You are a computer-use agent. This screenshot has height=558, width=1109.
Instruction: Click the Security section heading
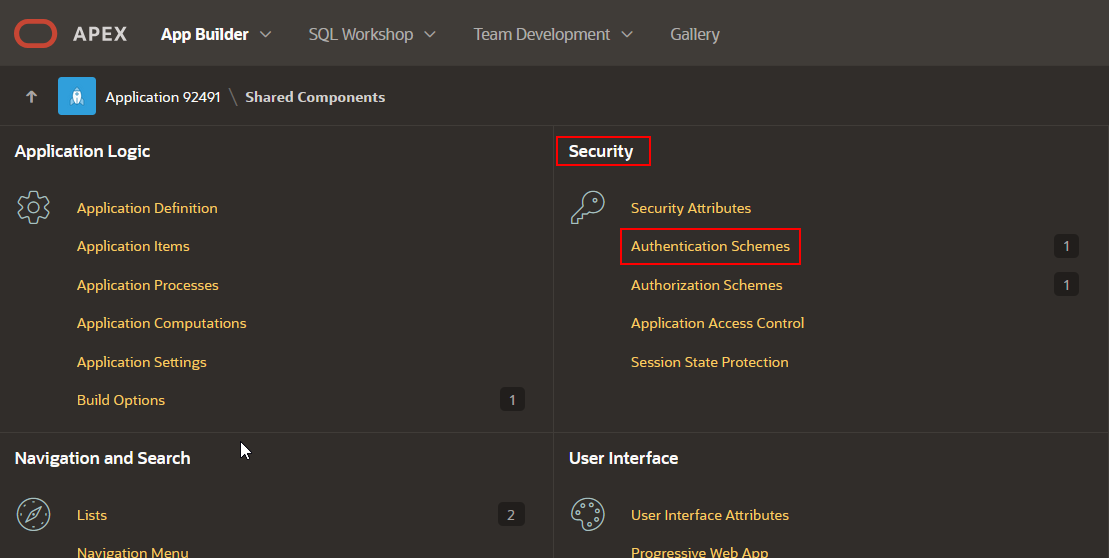tap(600, 151)
